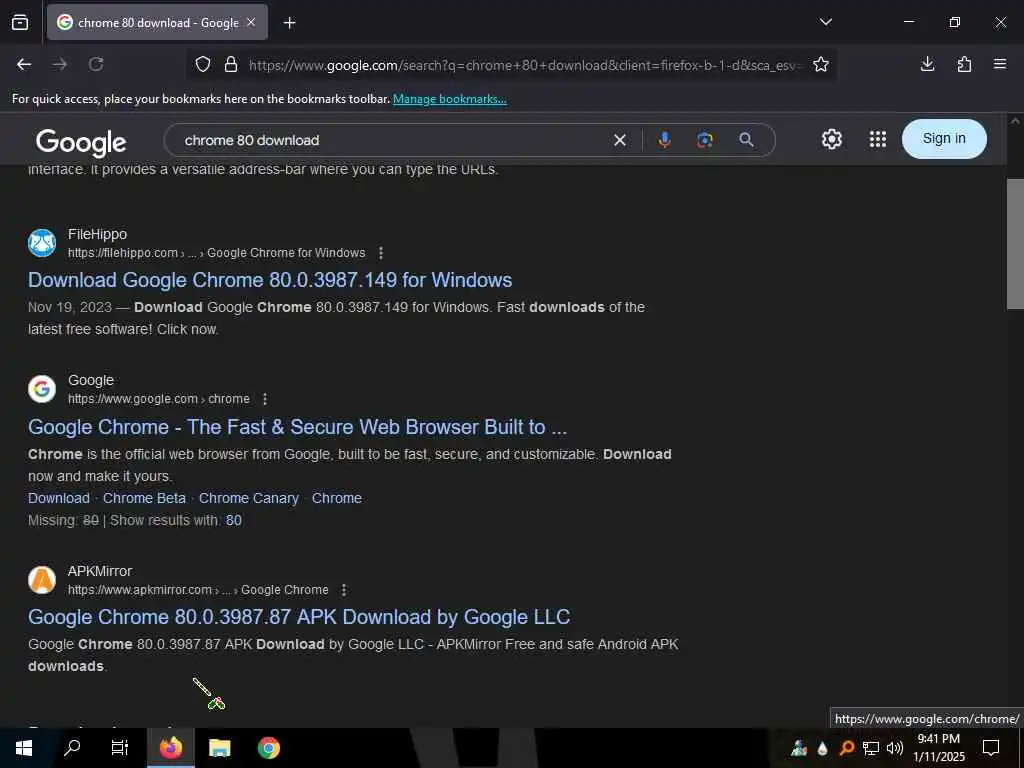This screenshot has width=1024, height=768.
Task: Click the FileHippo site favicon
Action: click(42, 243)
